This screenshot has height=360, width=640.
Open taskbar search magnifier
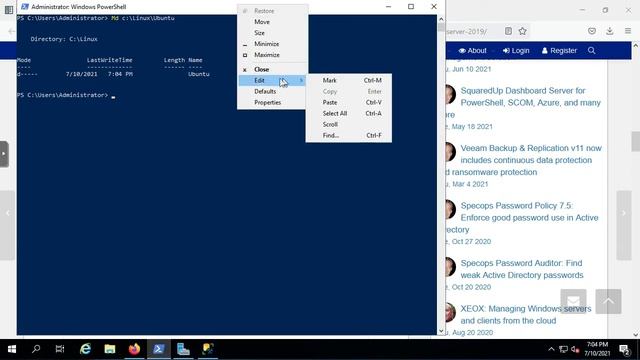[36, 349]
